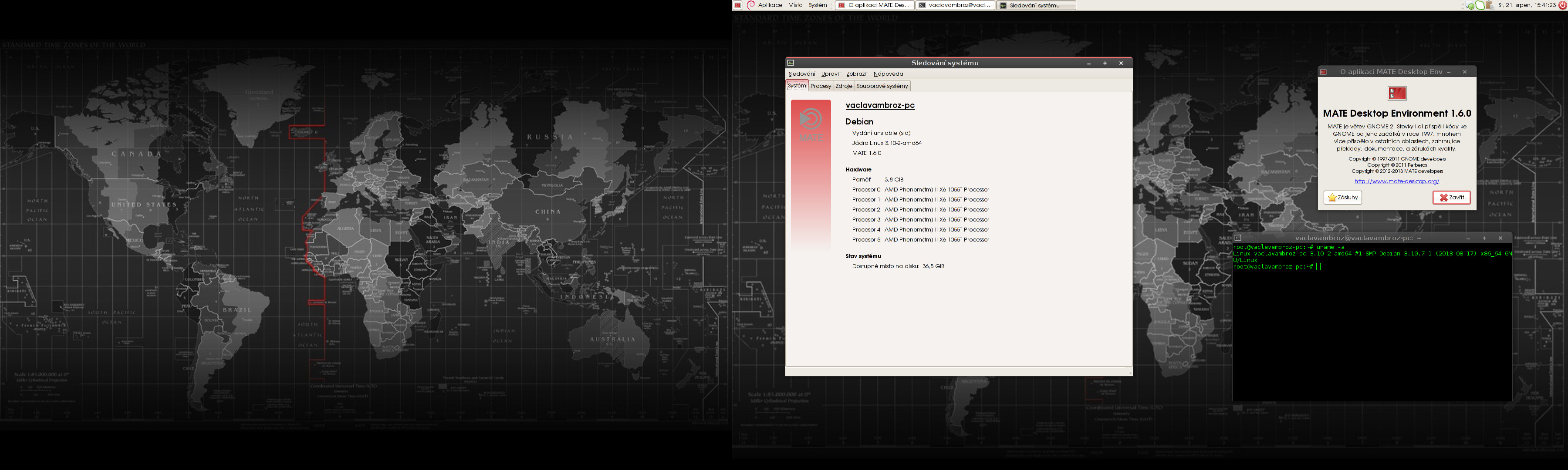Click the Sledování systému window title icon

pos(791,63)
